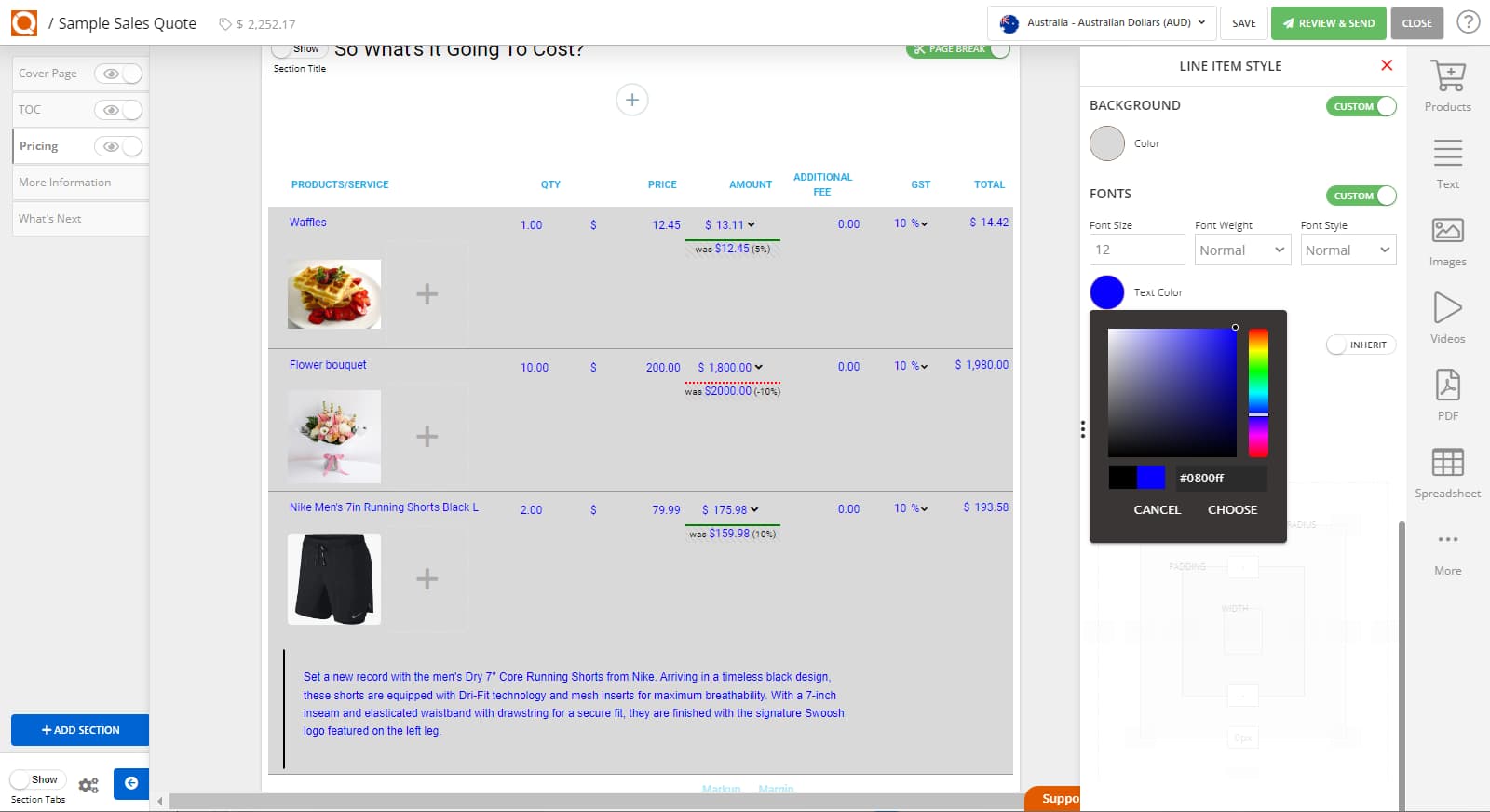
Task: Collapse the left sidebar with arrow button
Action: click(x=131, y=783)
